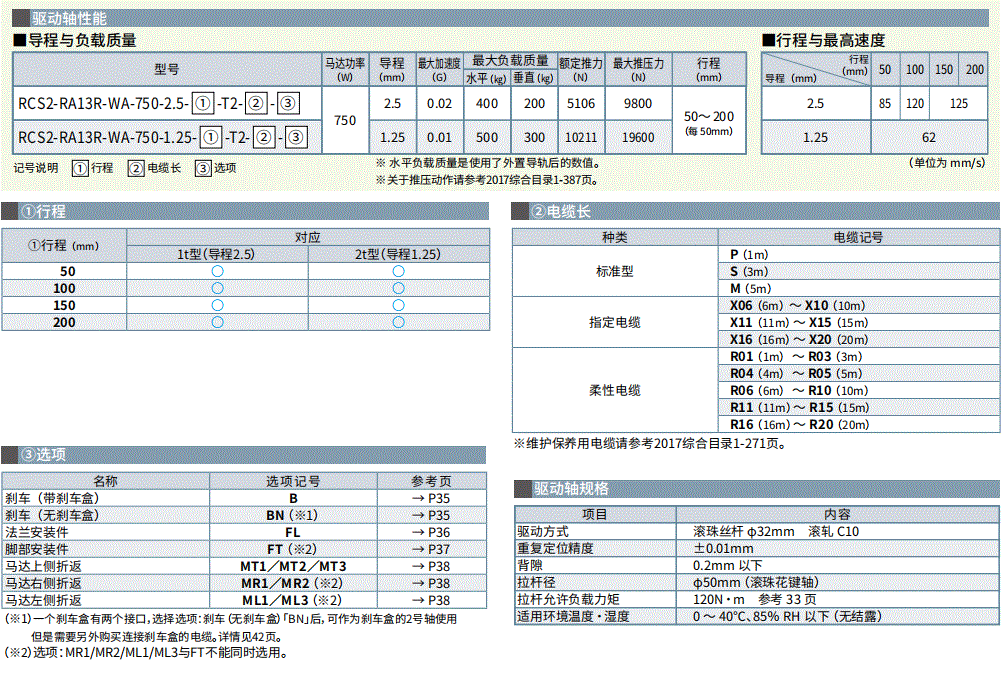Click the speed value 62 for lead 1.25
Image resolution: width=1001 pixels, height=675 pixels.
929,137
